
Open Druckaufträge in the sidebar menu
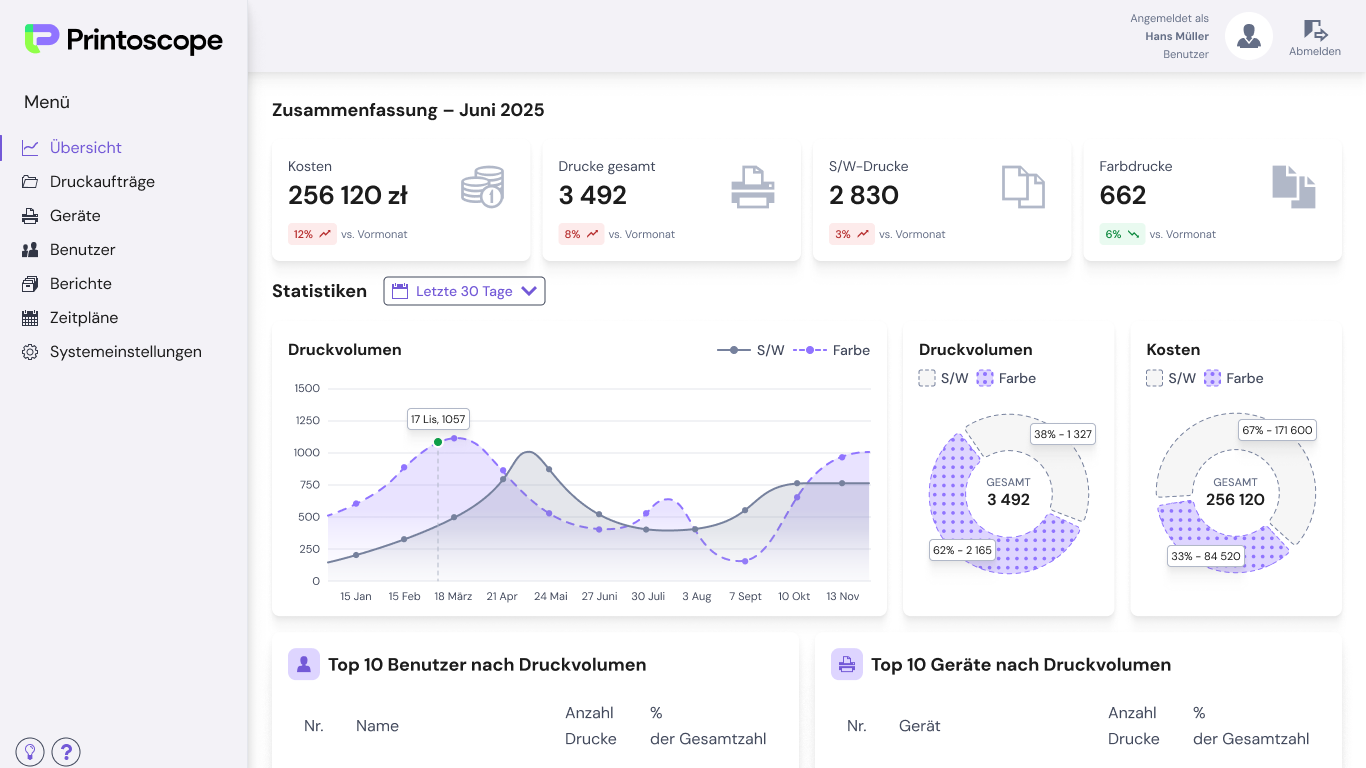coord(102,182)
